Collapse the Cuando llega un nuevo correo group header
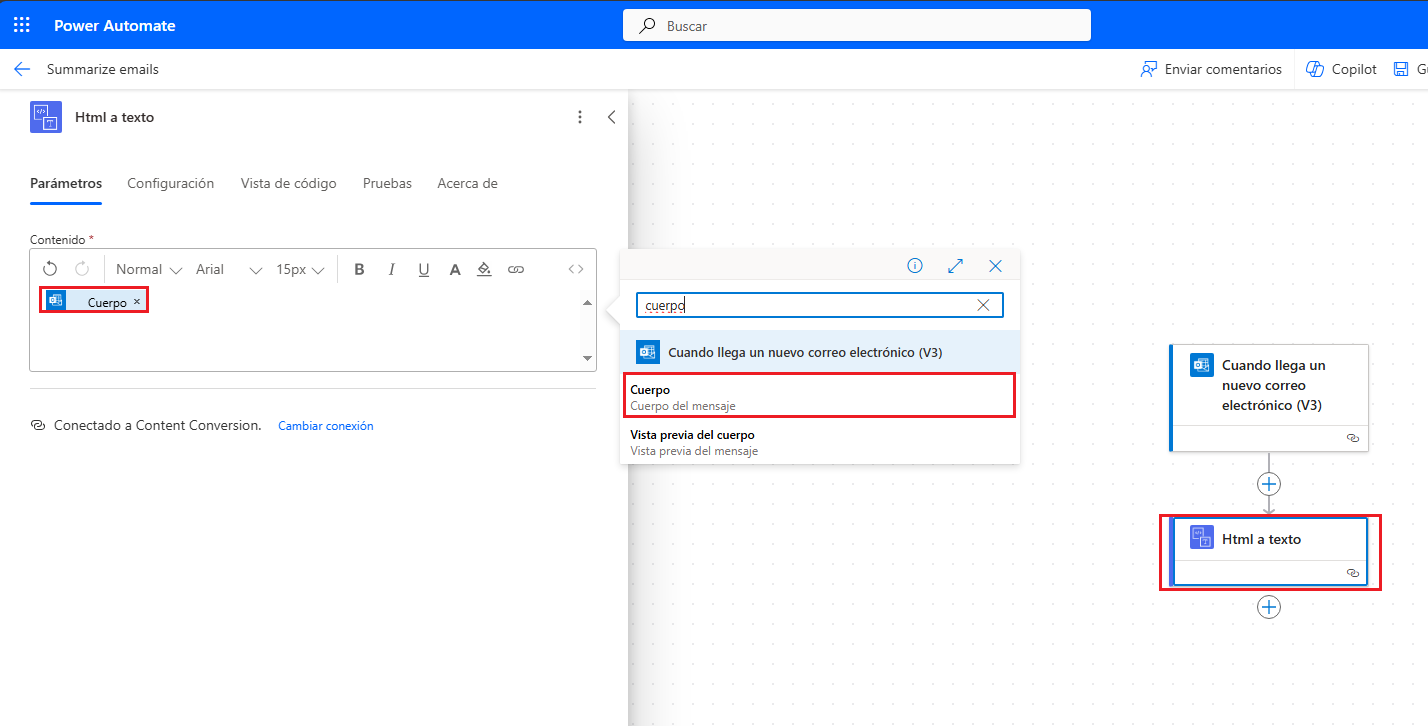 (x=820, y=352)
